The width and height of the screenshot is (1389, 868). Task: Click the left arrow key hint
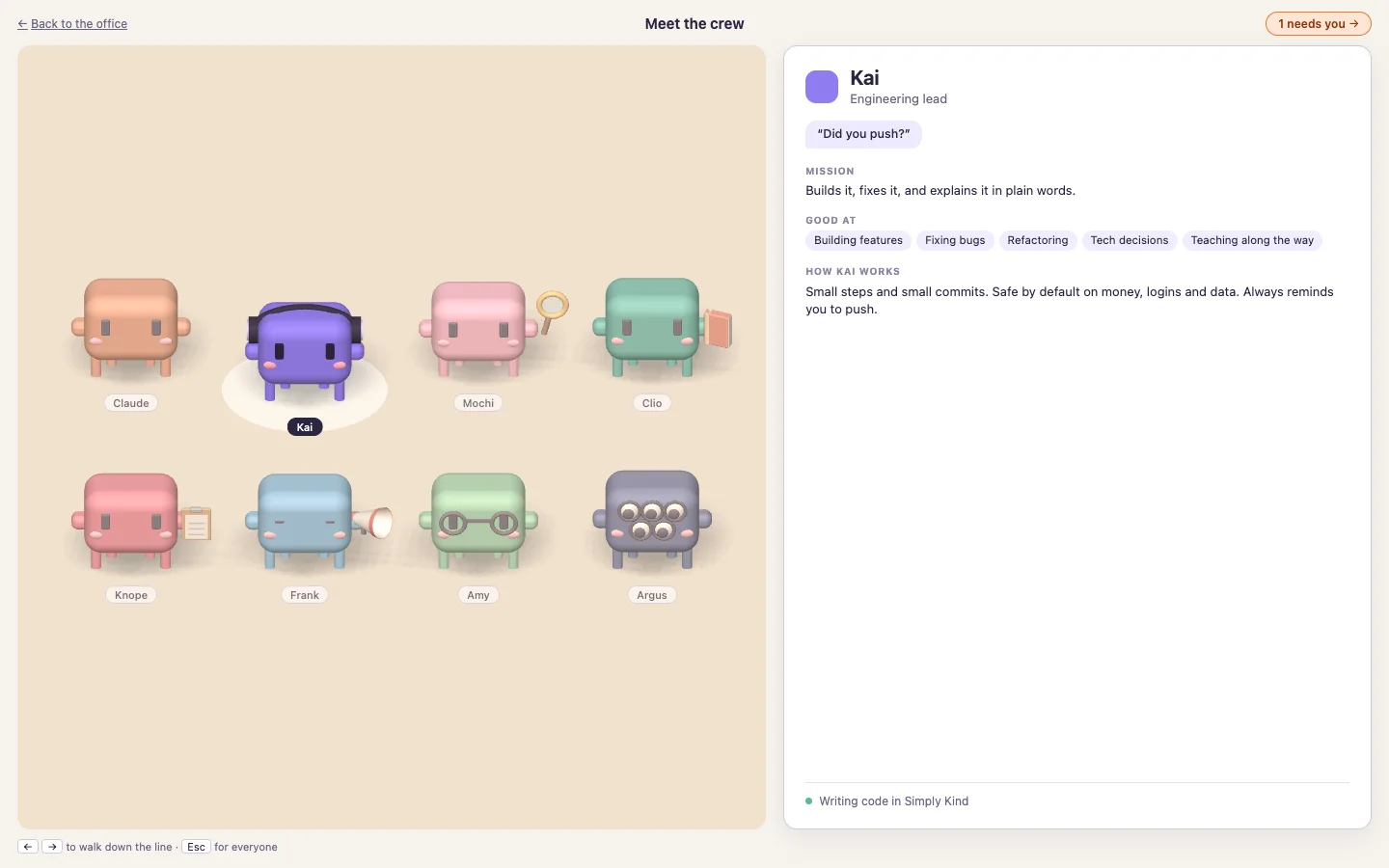28,847
